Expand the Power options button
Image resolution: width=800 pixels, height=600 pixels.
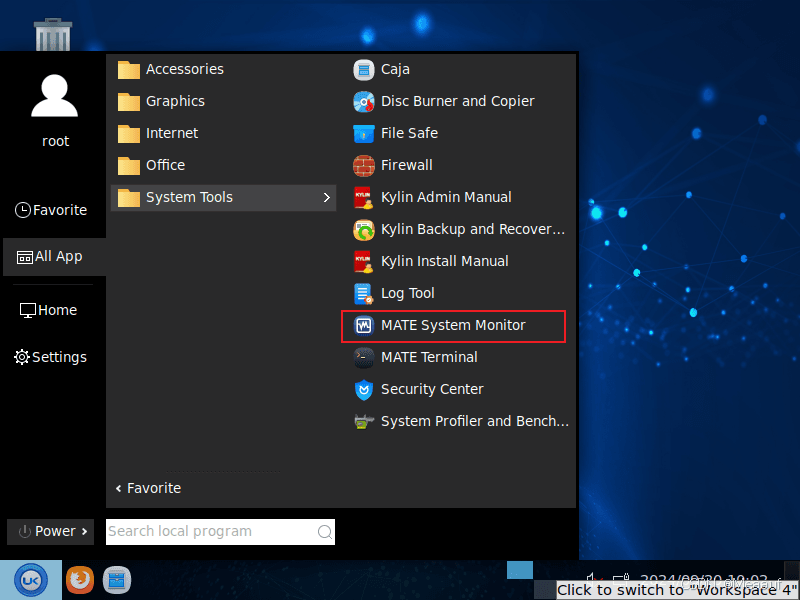(51, 532)
